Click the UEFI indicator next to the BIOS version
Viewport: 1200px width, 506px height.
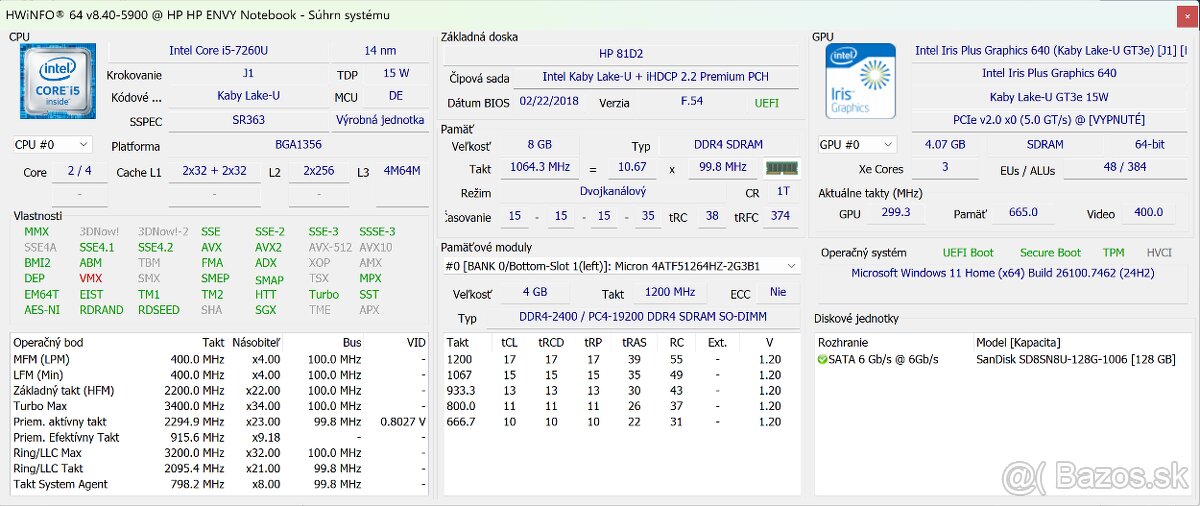767,102
